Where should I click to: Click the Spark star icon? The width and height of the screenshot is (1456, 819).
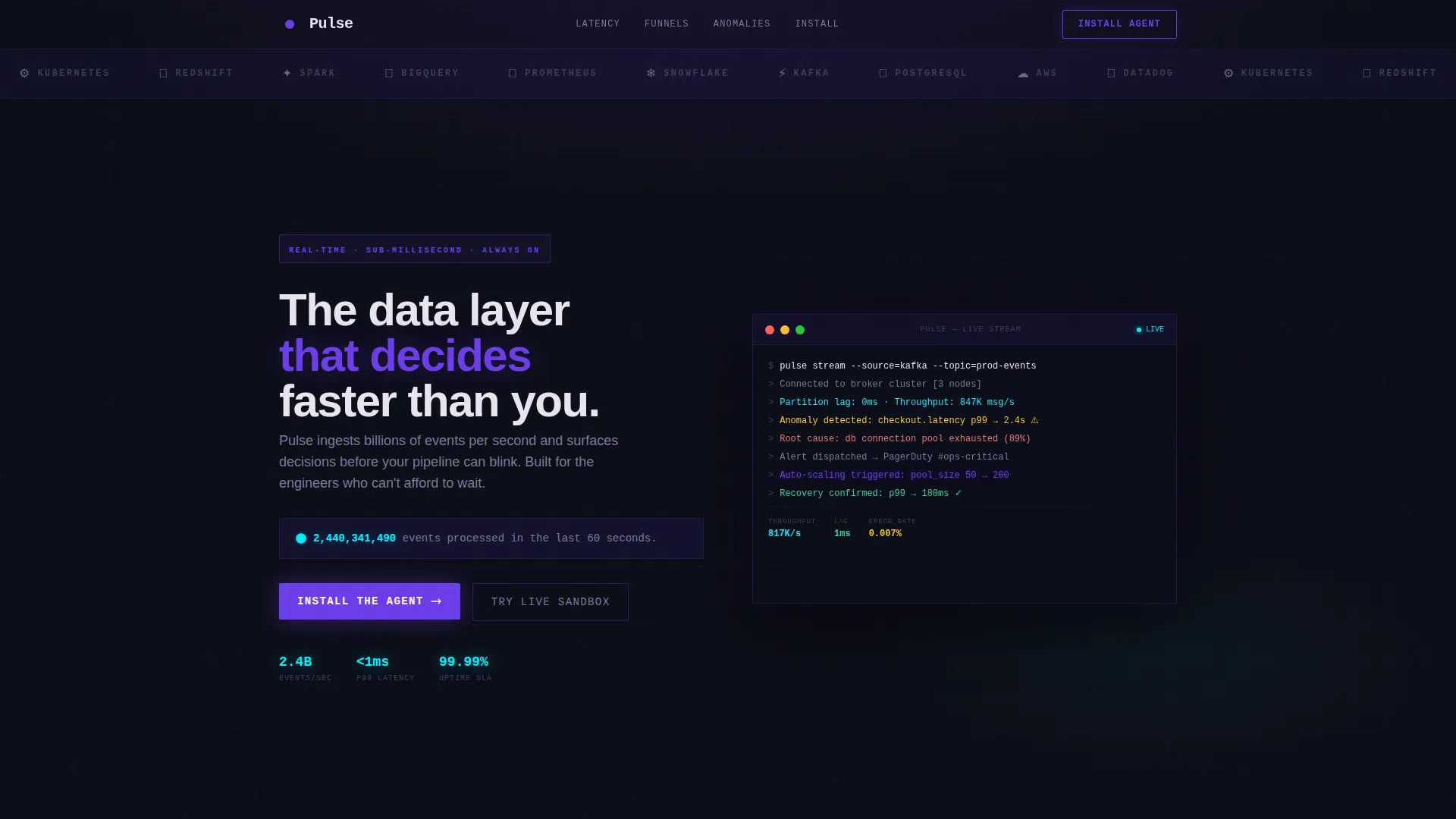tap(287, 74)
